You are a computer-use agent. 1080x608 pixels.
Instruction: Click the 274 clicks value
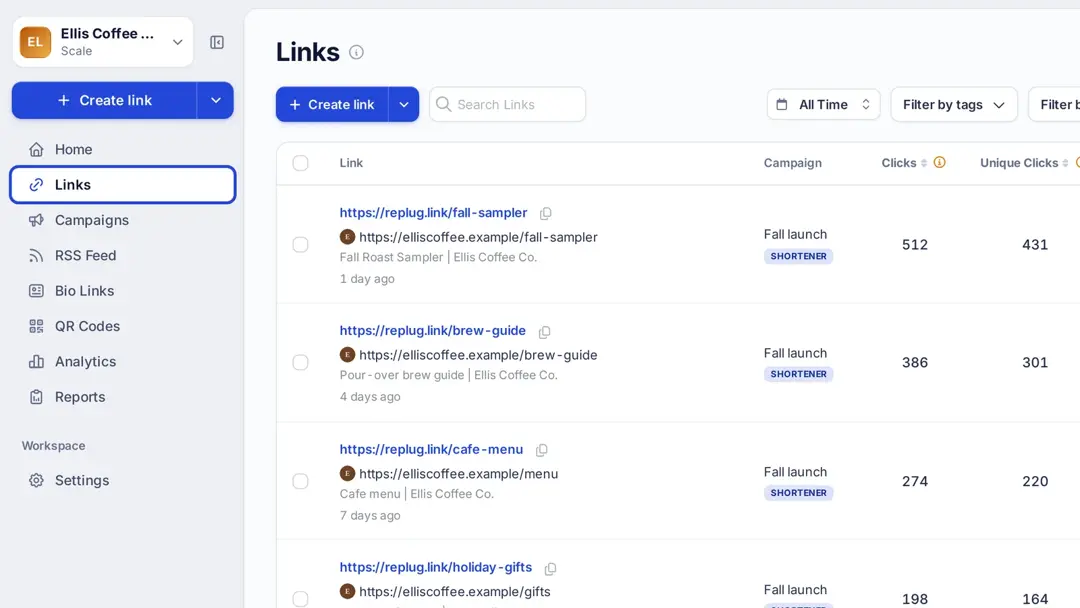point(915,481)
